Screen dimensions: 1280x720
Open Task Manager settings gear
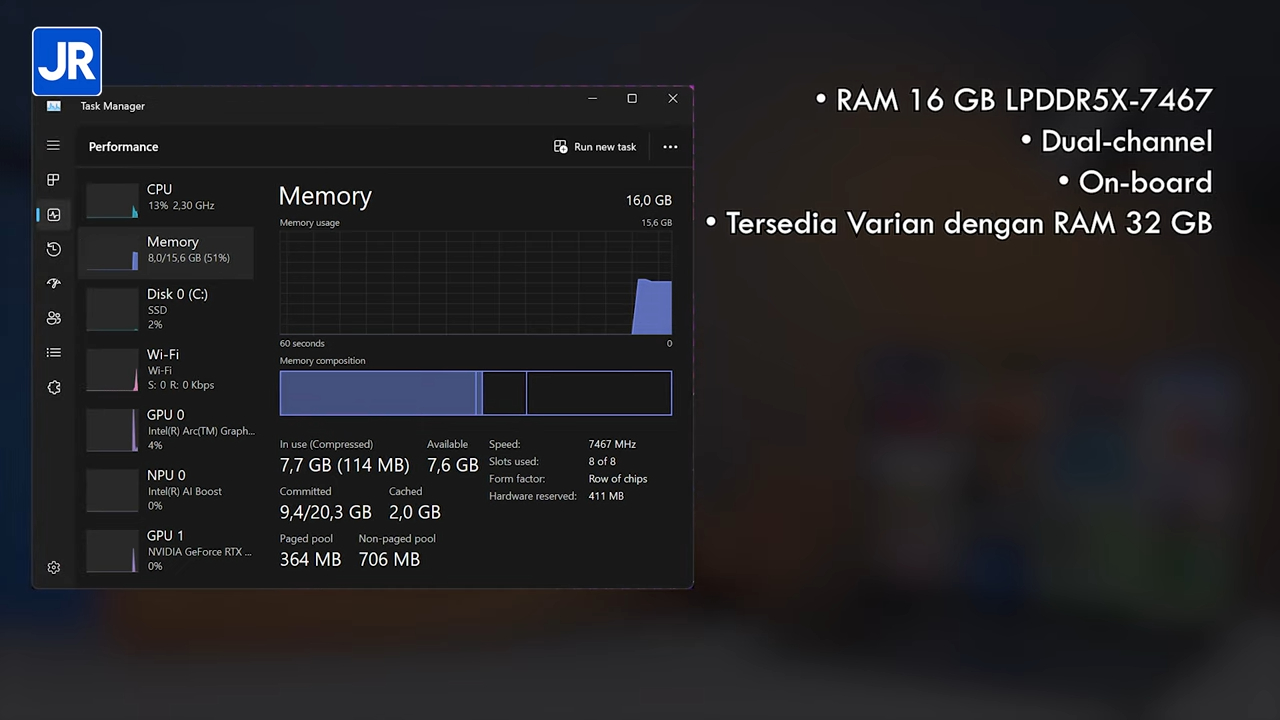pos(53,567)
